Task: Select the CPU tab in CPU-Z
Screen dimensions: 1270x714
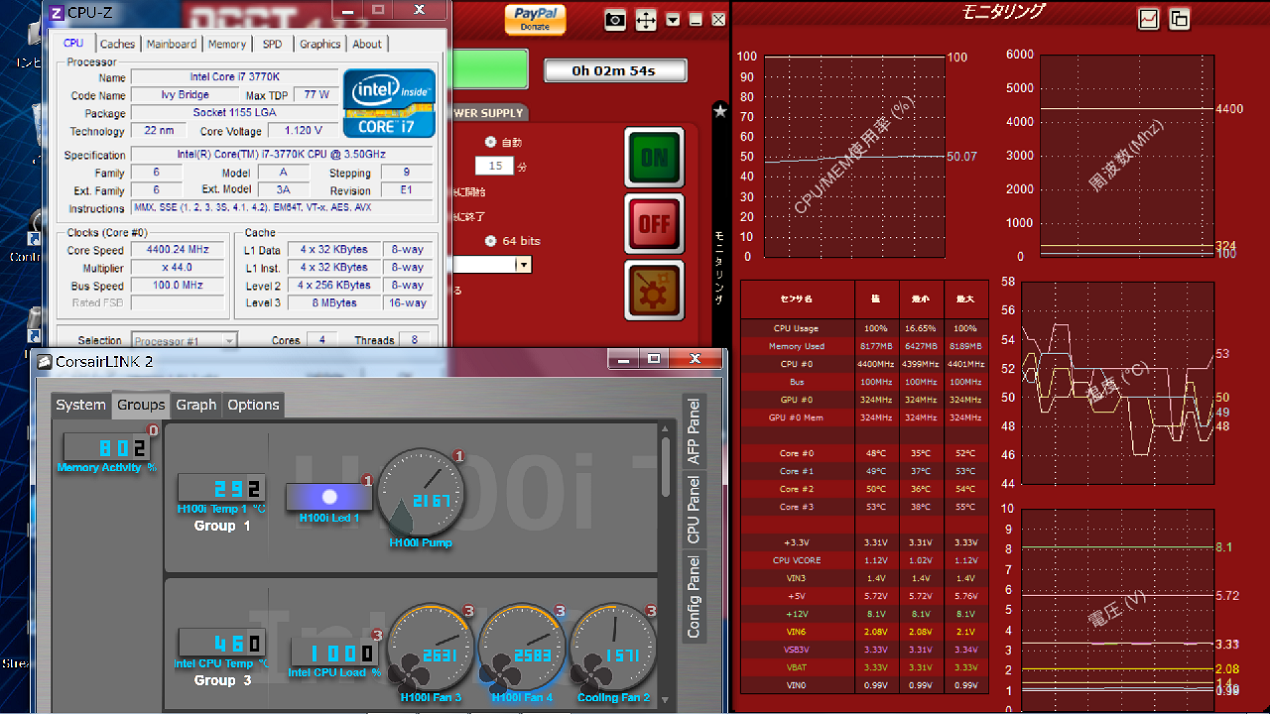Action: 74,44
